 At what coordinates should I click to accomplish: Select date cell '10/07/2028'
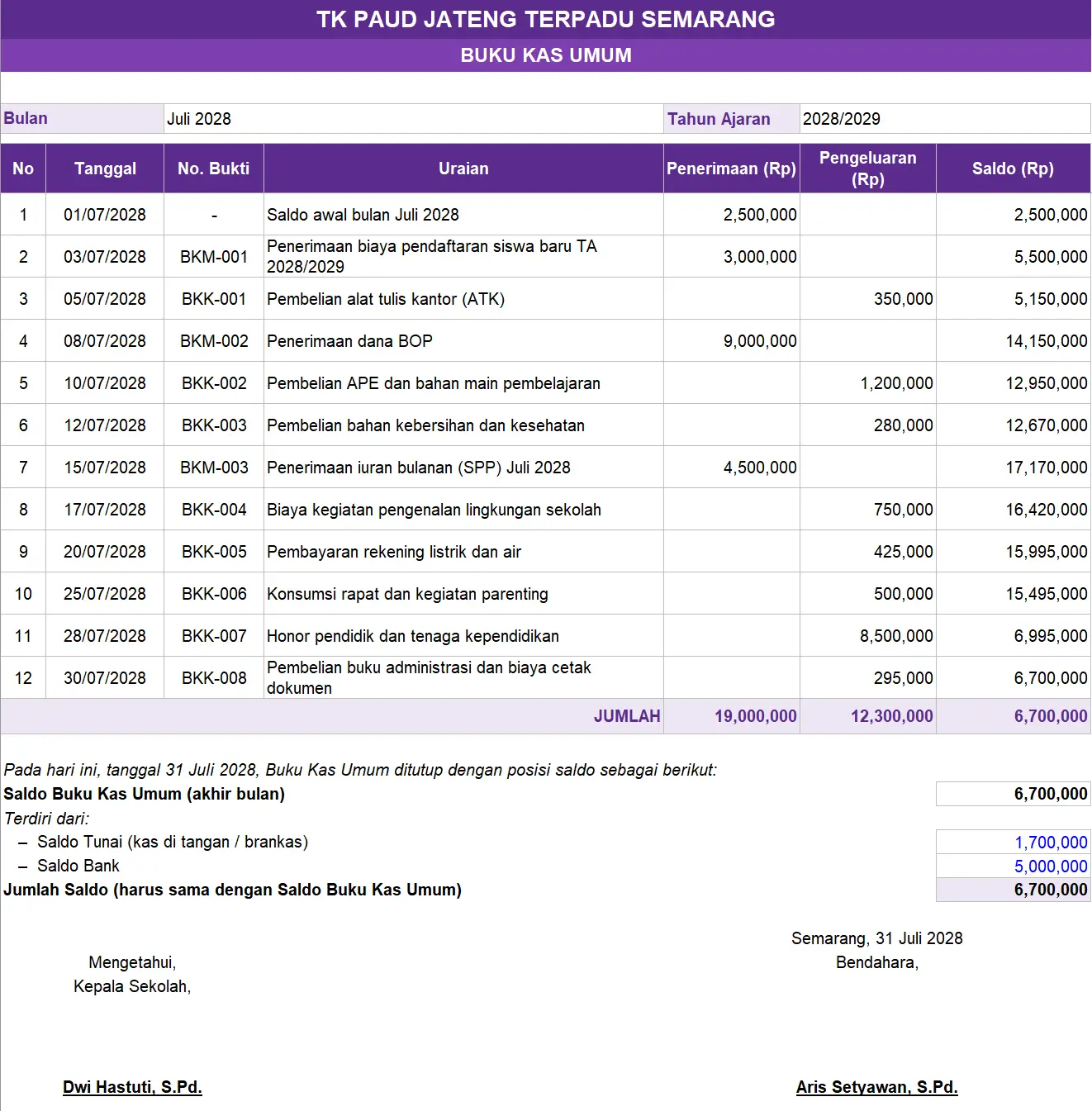[x=105, y=383]
